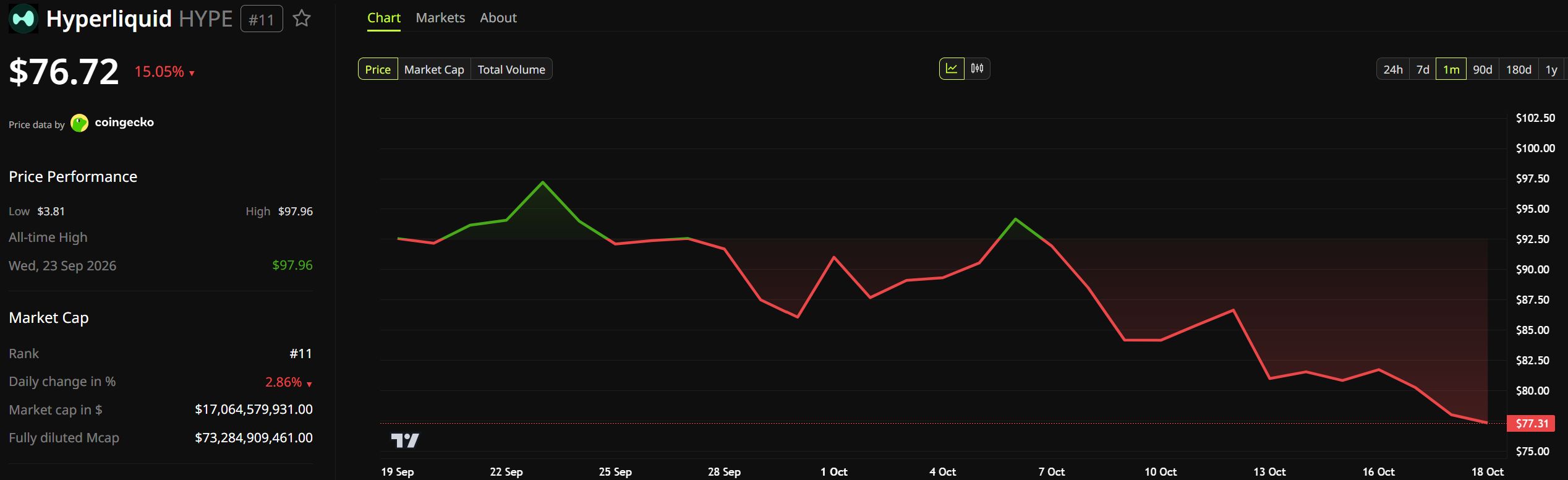Click the 28 Sep date label

[724, 472]
